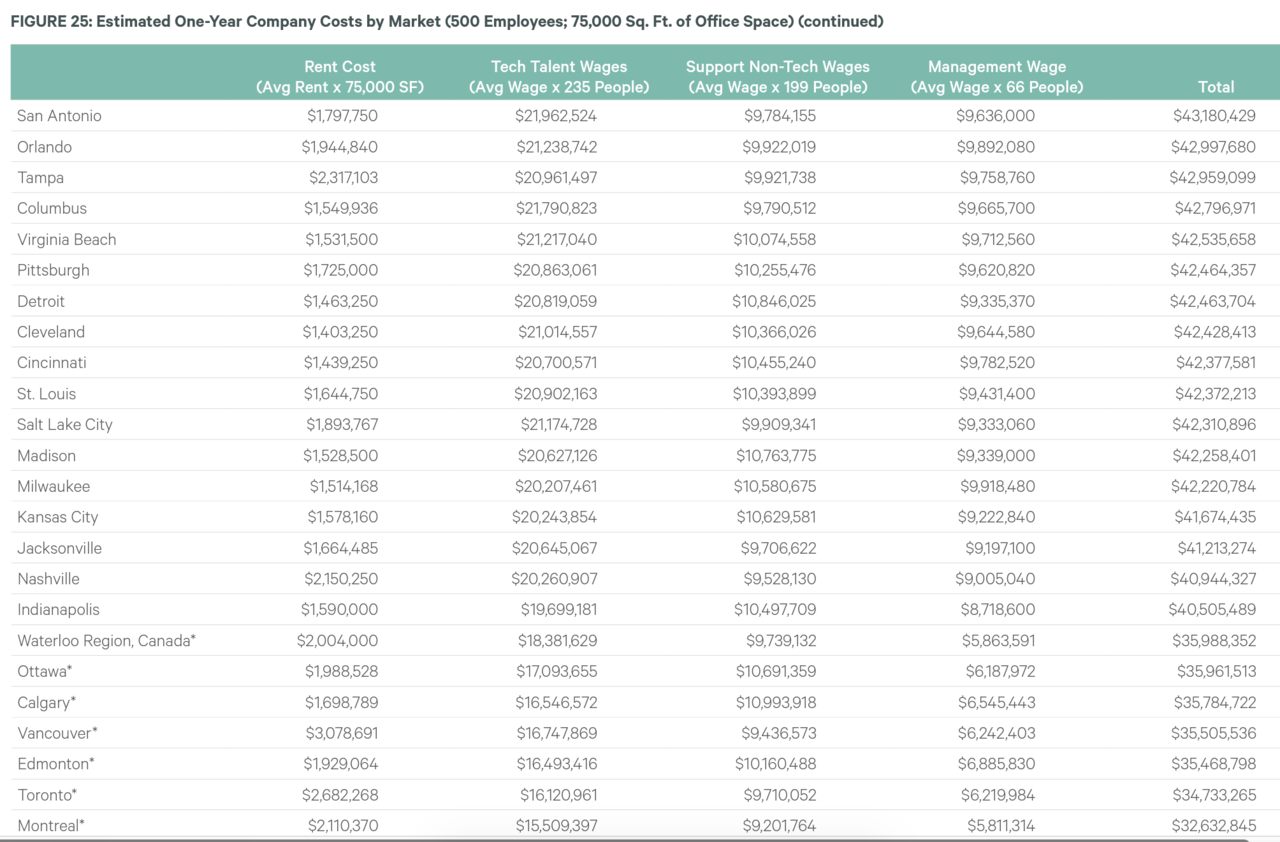Select Montreal management wage $5,811,314

1000,827
